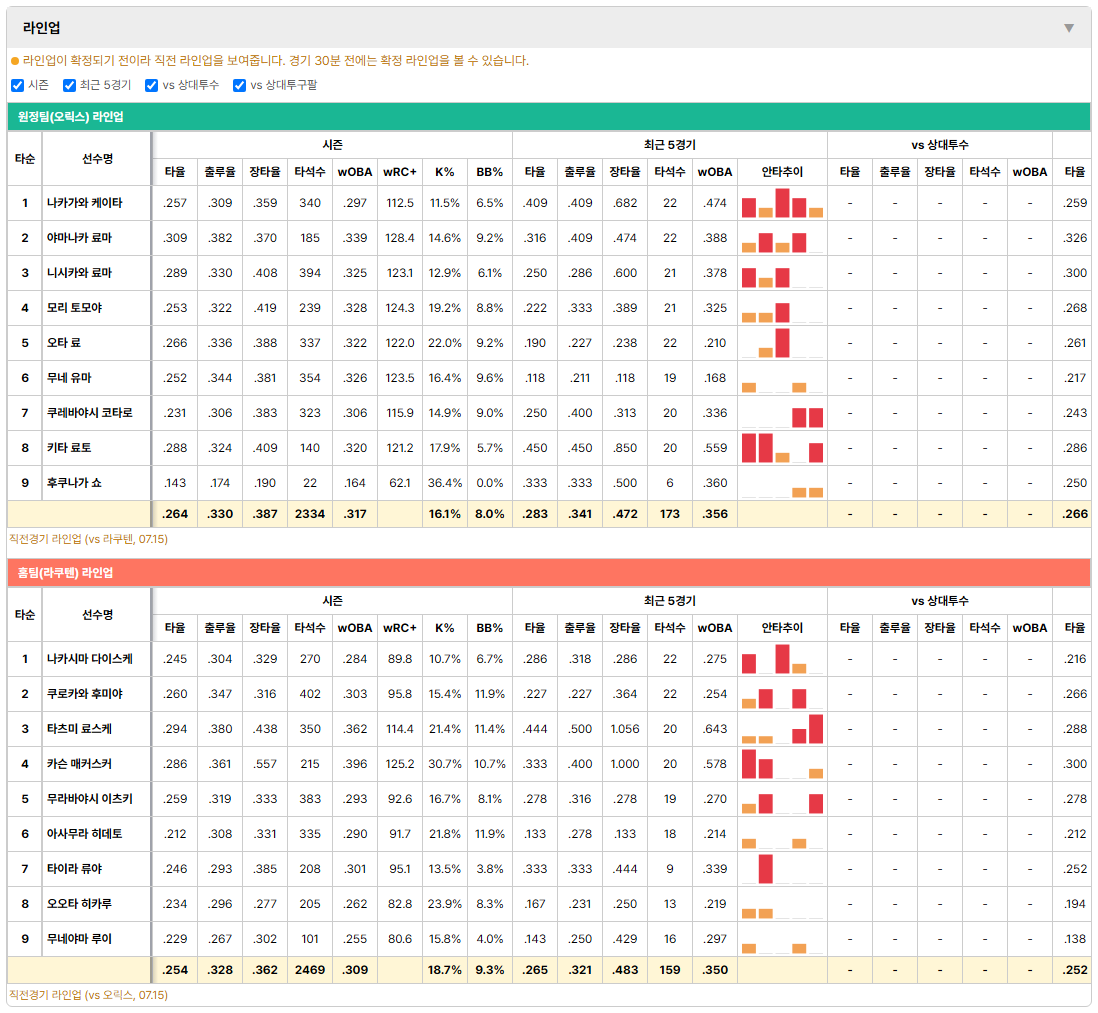Screen dimensions: 1098x1013
Task: Uncheck the 시즌 checkbox
Action: click(x=18, y=85)
